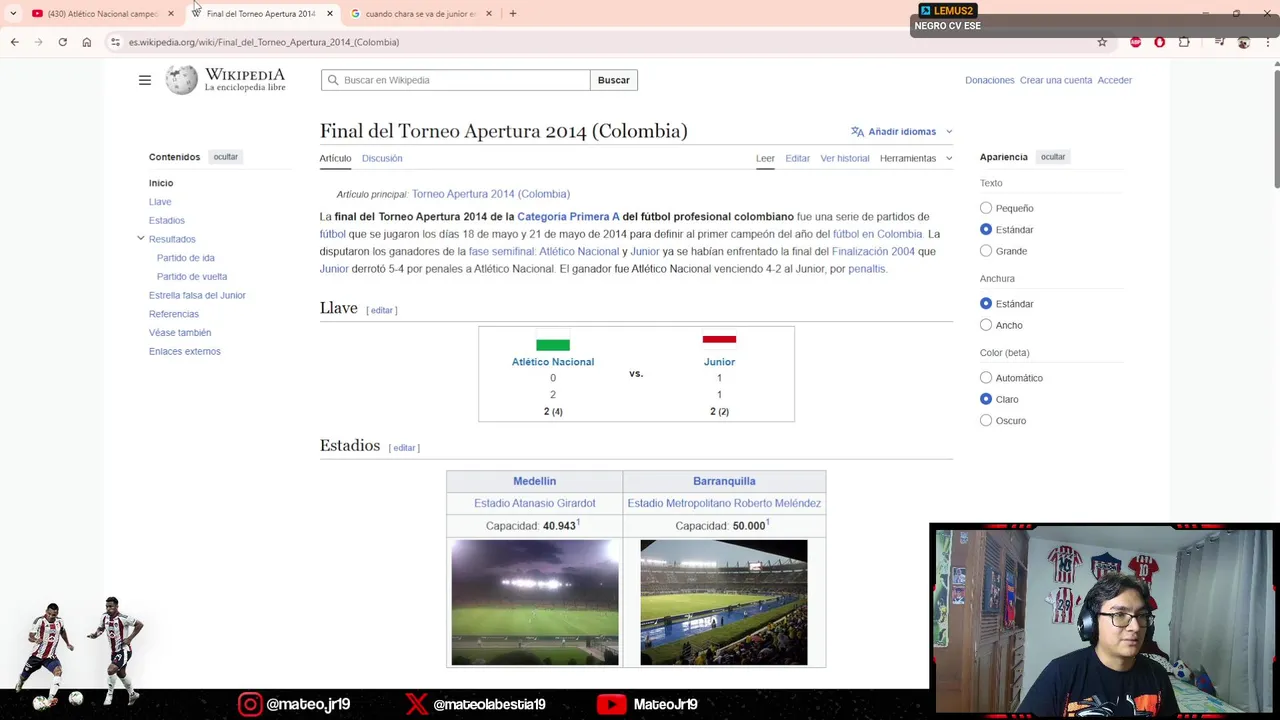
Task: Select Claro color mode
Action: (x=986, y=399)
